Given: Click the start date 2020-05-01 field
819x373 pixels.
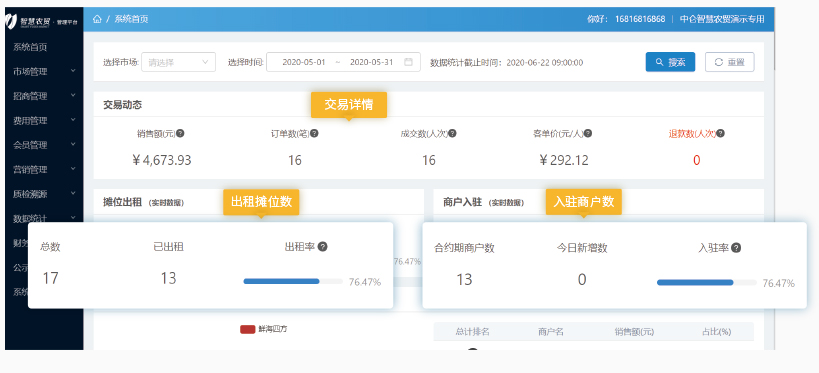Looking at the screenshot, I should 303,62.
